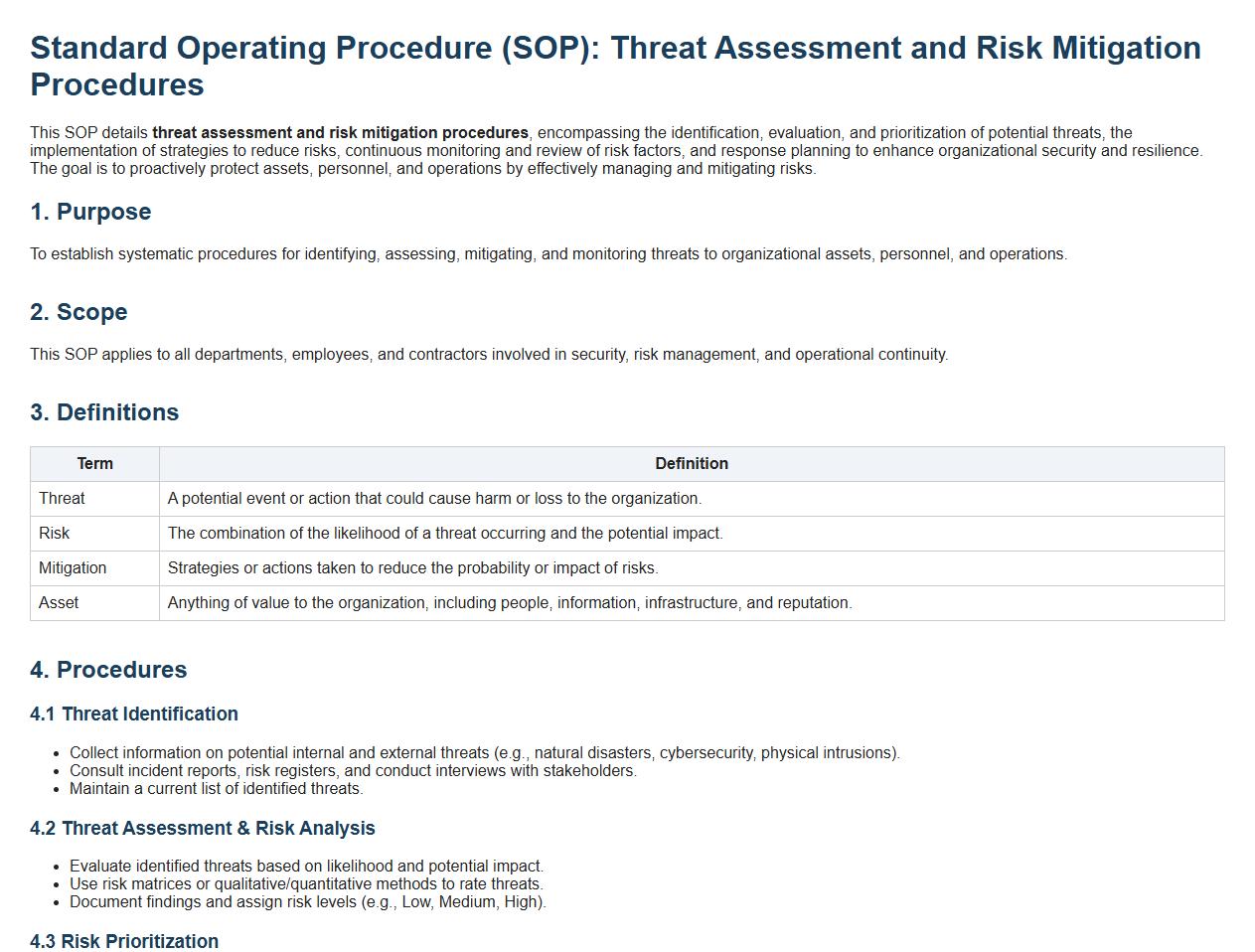Select the '3. Definitions' heading

tap(104, 412)
